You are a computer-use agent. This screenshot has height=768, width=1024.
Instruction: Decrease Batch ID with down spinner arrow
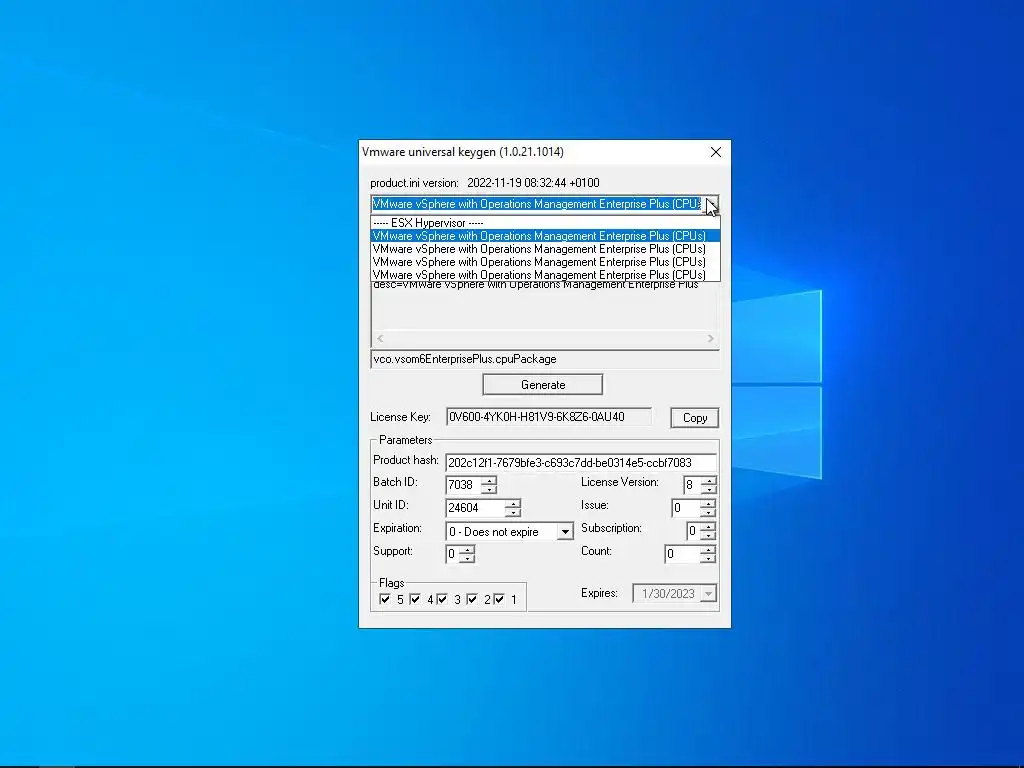click(x=489, y=489)
